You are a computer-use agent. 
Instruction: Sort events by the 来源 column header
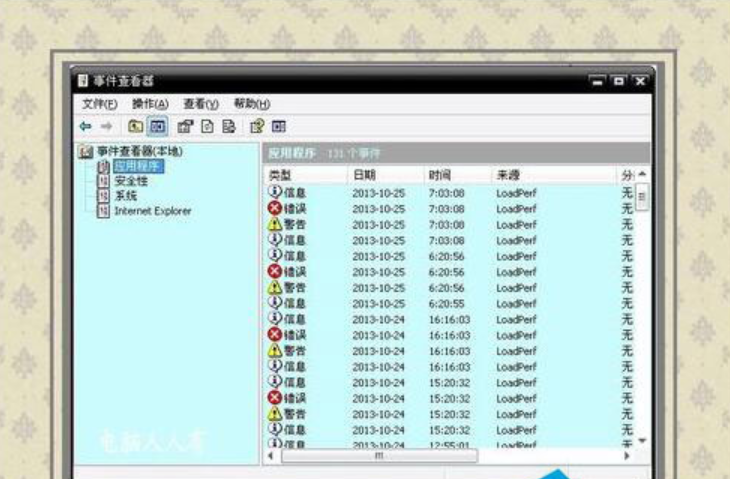(508, 175)
